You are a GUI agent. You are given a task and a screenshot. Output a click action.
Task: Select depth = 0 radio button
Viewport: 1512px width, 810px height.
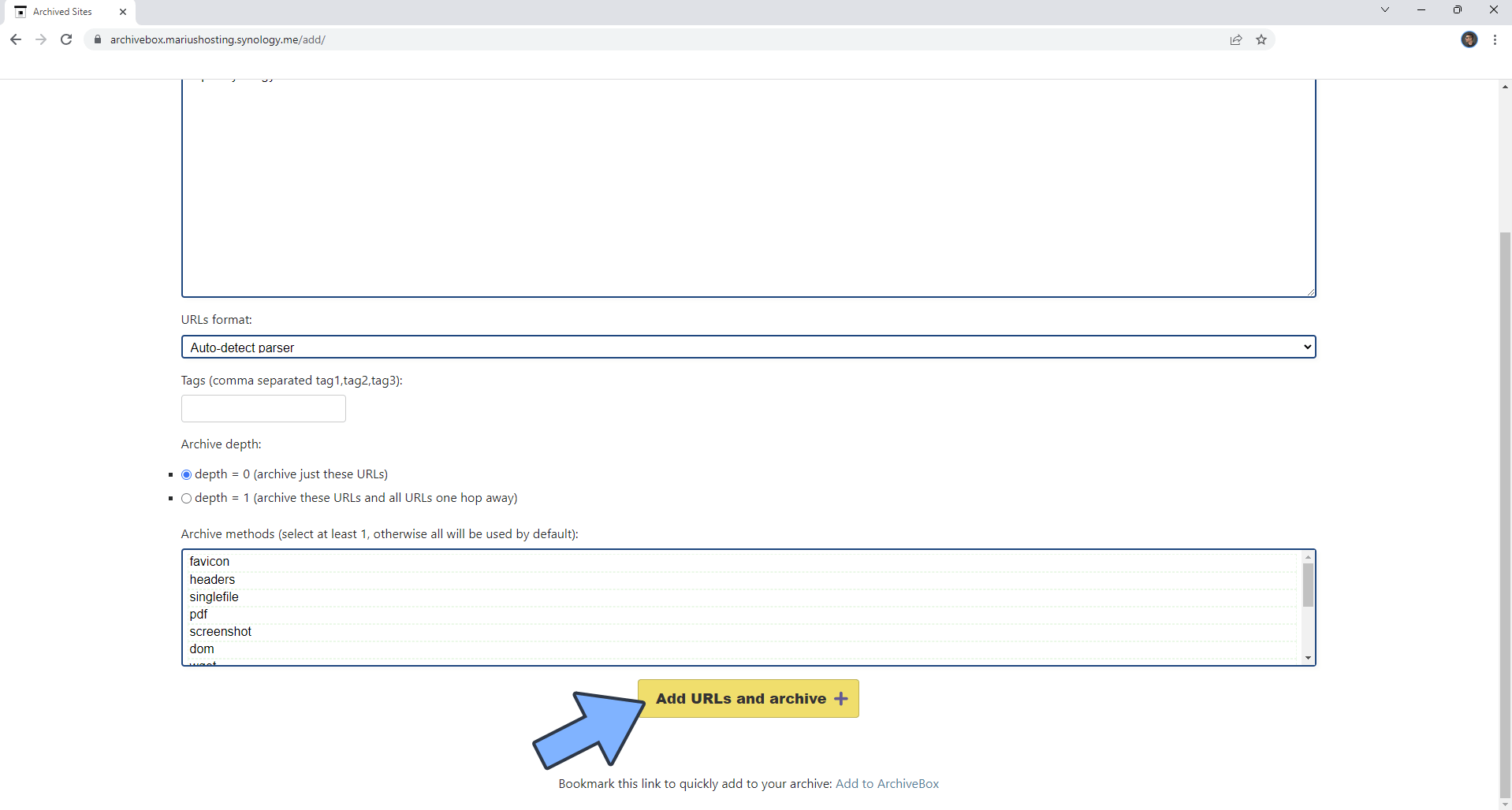pos(187,475)
